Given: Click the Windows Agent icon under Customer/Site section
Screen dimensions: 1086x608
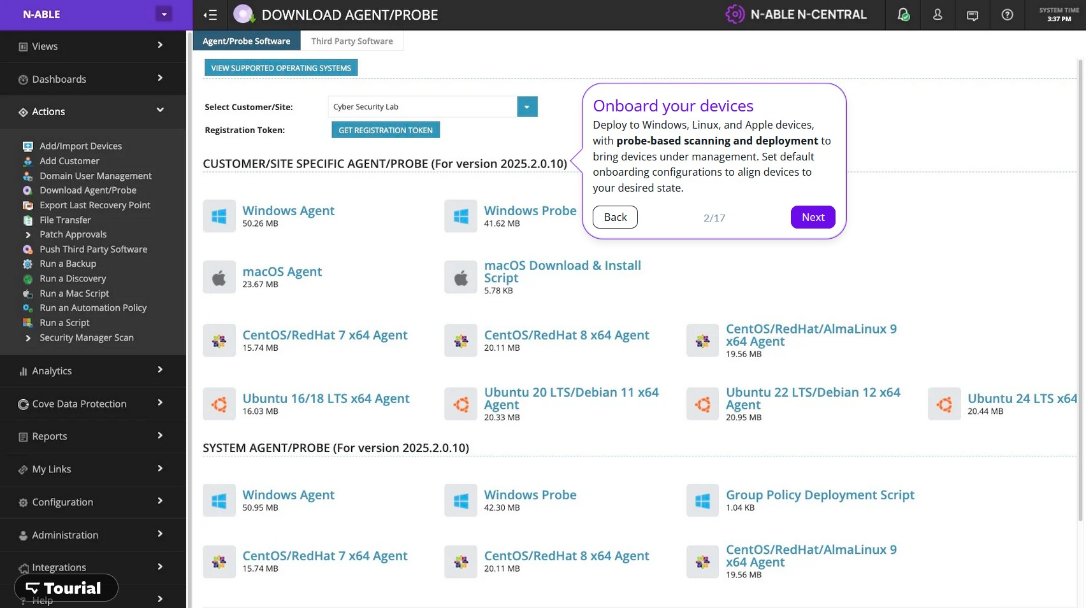Looking at the screenshot, I should (x=219, y=216).
